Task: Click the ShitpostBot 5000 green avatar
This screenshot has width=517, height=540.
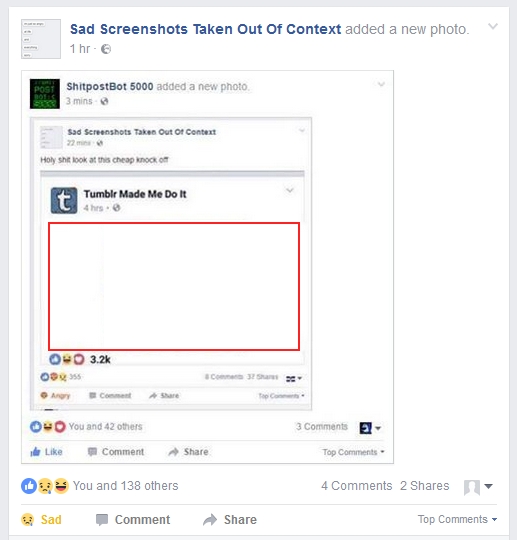Action: pyautogui.click(x=45, y=94)
